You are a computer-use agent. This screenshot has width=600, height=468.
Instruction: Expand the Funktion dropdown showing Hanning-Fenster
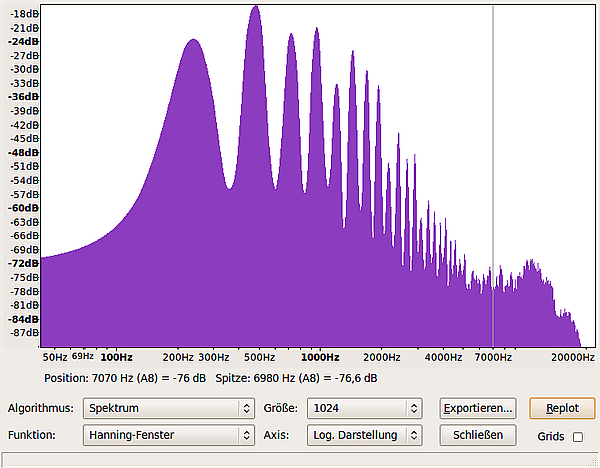[168, 435]
